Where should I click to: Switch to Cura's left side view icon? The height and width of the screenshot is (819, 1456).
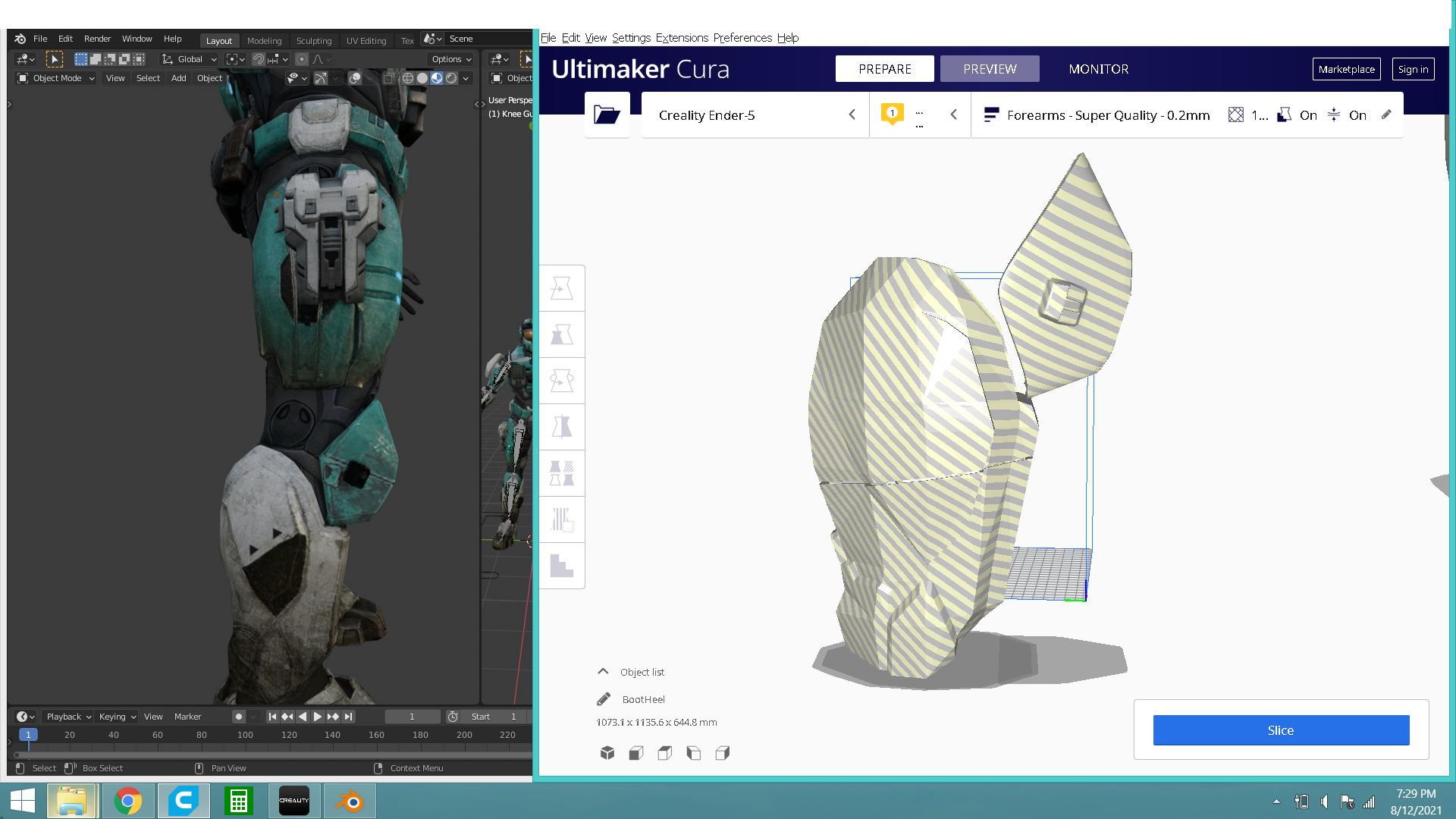click(694, 753)
